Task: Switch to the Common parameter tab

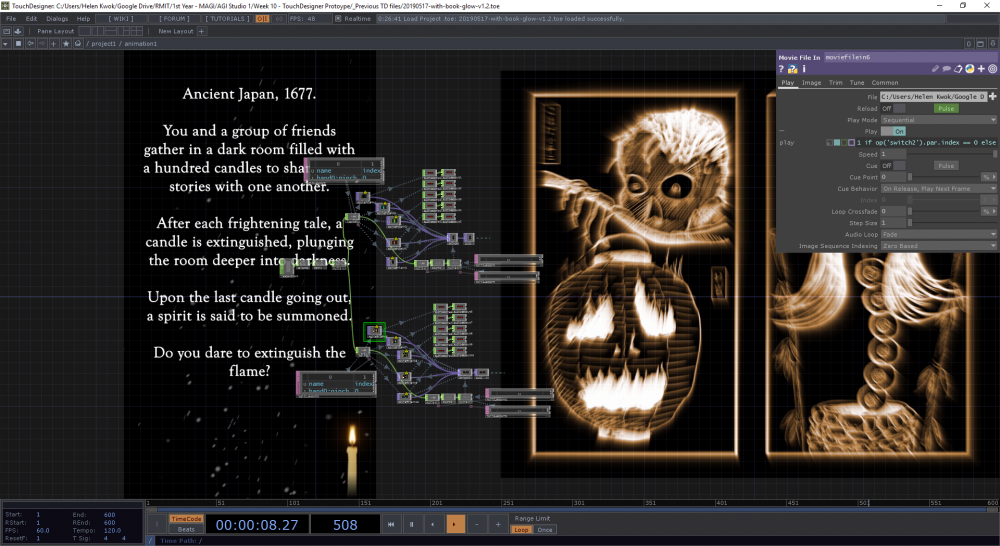Action: 885,82
